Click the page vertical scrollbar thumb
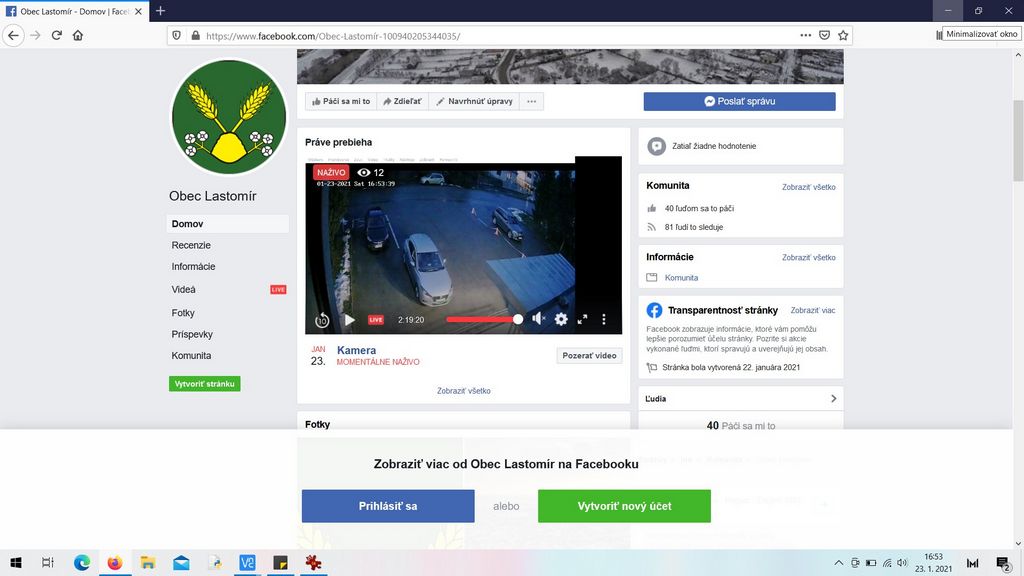Image resolution: width=1024 pixels, height=576 pixels. (x=1018, y=141)
